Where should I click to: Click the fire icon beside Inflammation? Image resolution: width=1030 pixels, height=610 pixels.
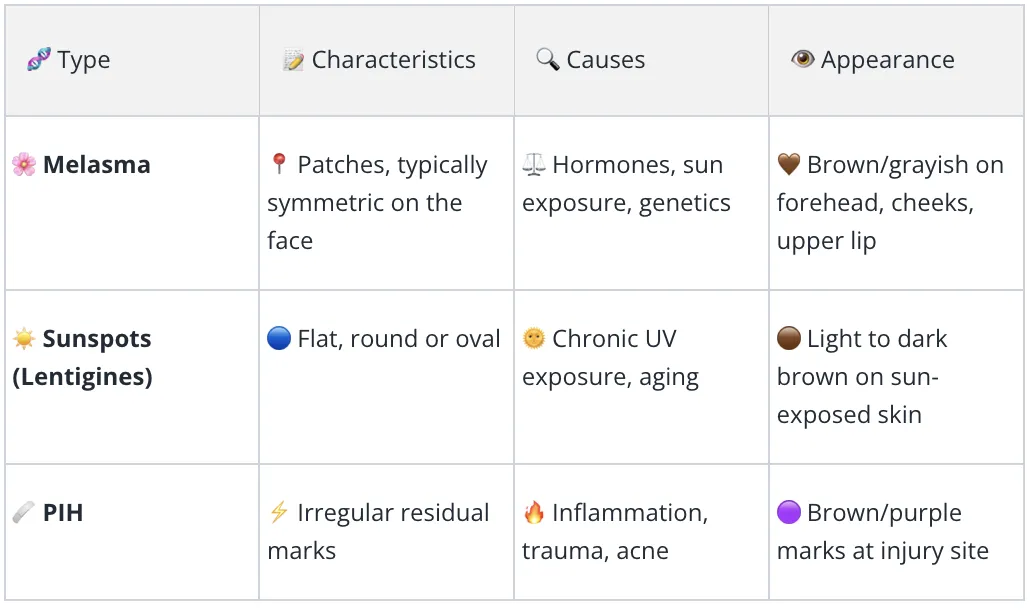[x=534, y=512]
